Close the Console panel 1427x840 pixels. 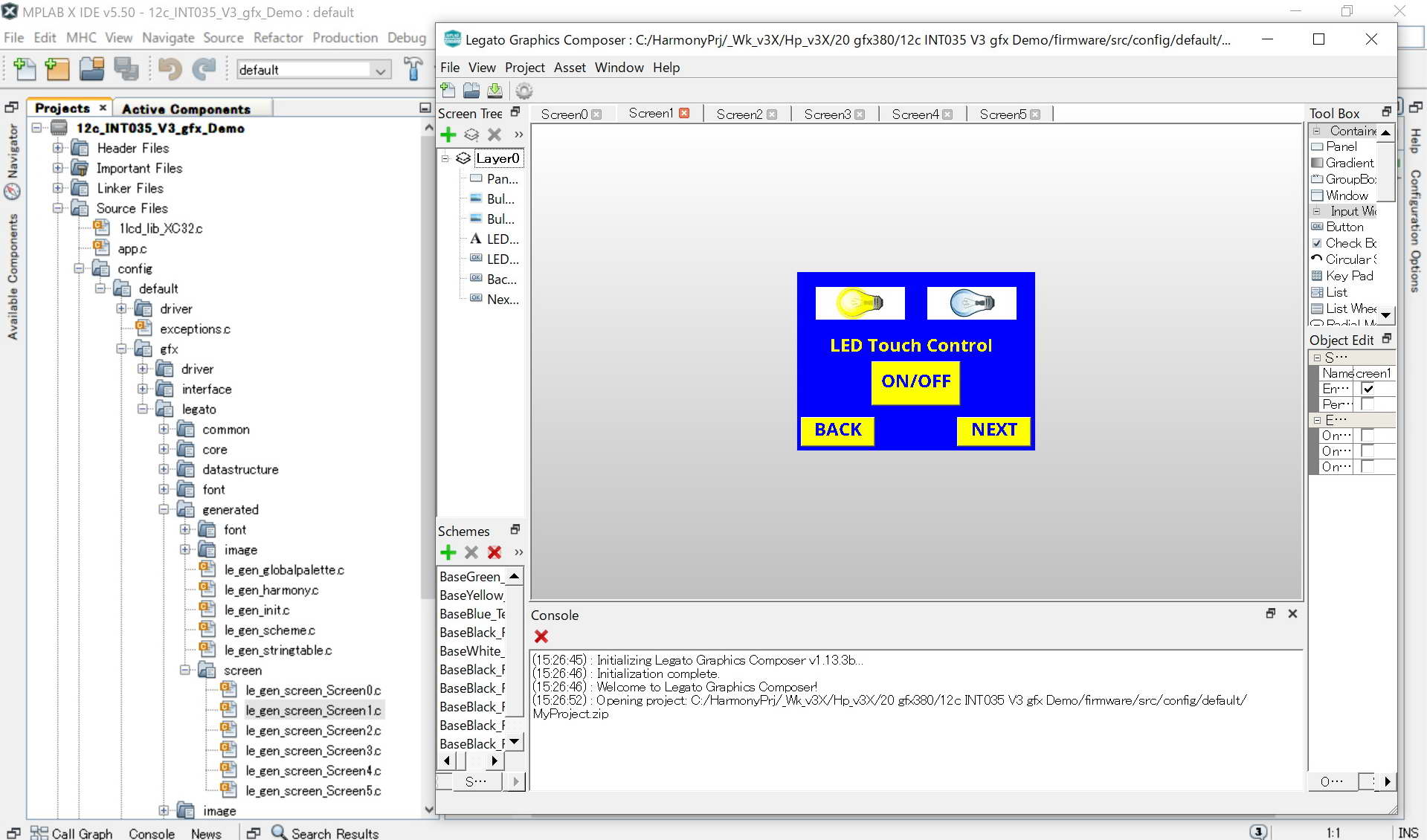coord(1292,613)
